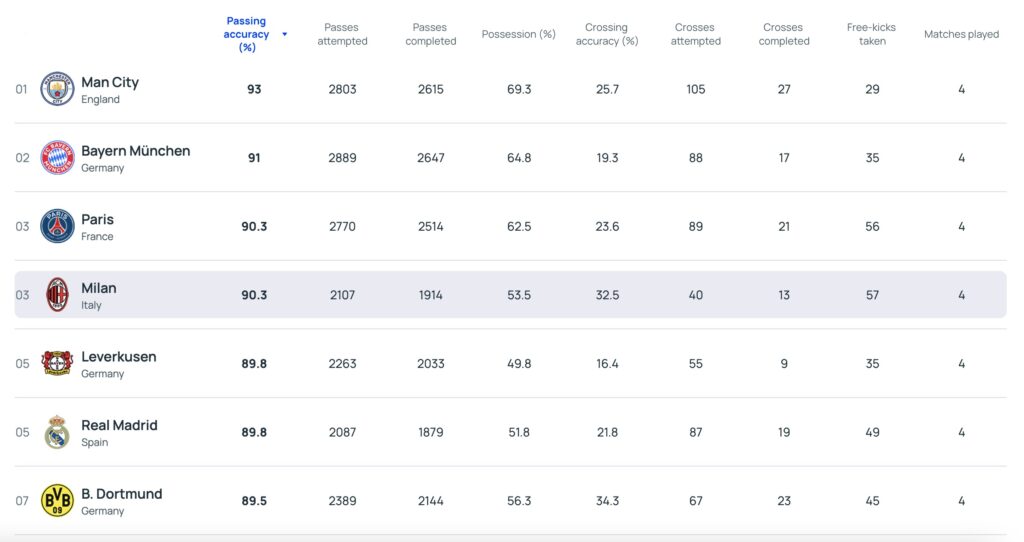Image resolution: width=1024 pixels, height=542 pixels.
Task: Sort by Possession (%) column header
Action: 518,34
